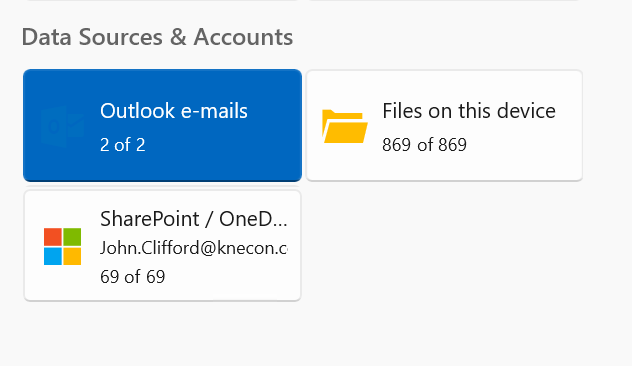
Task: Click the green square of Microsoft logo
Action: 72,237
